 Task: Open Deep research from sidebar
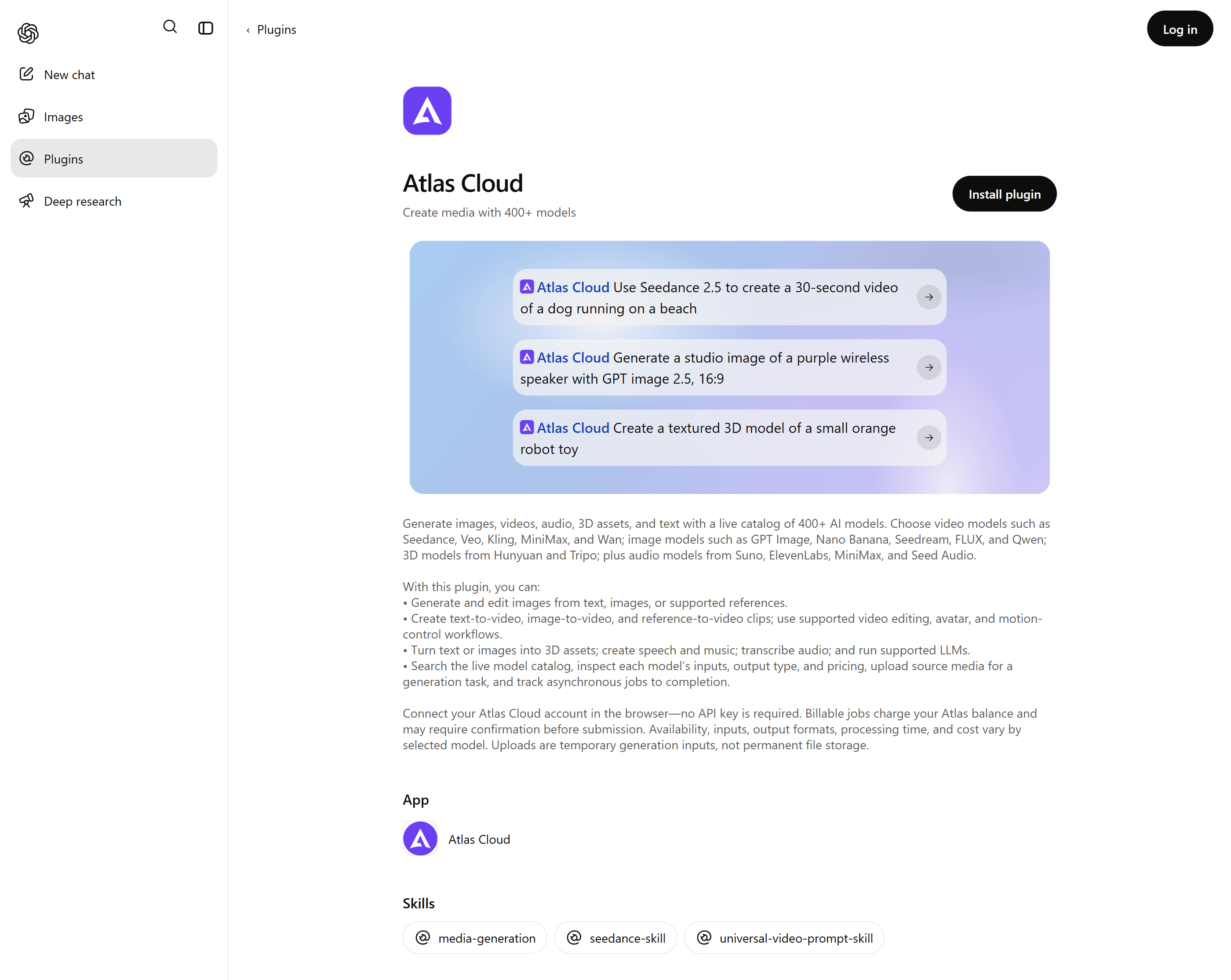[x=113, y=200]
